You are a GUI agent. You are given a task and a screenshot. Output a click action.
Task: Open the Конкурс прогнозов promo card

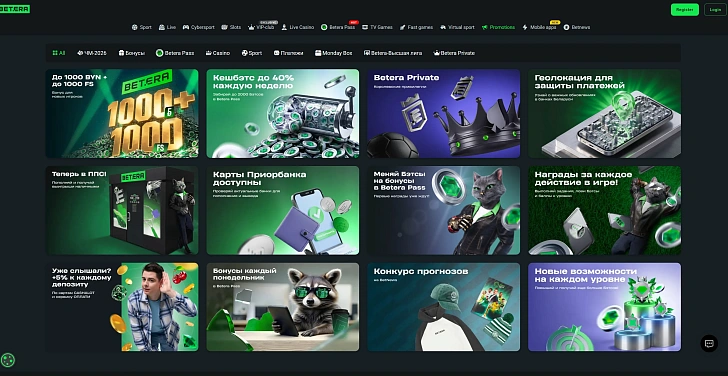click(x=443, y=307)
